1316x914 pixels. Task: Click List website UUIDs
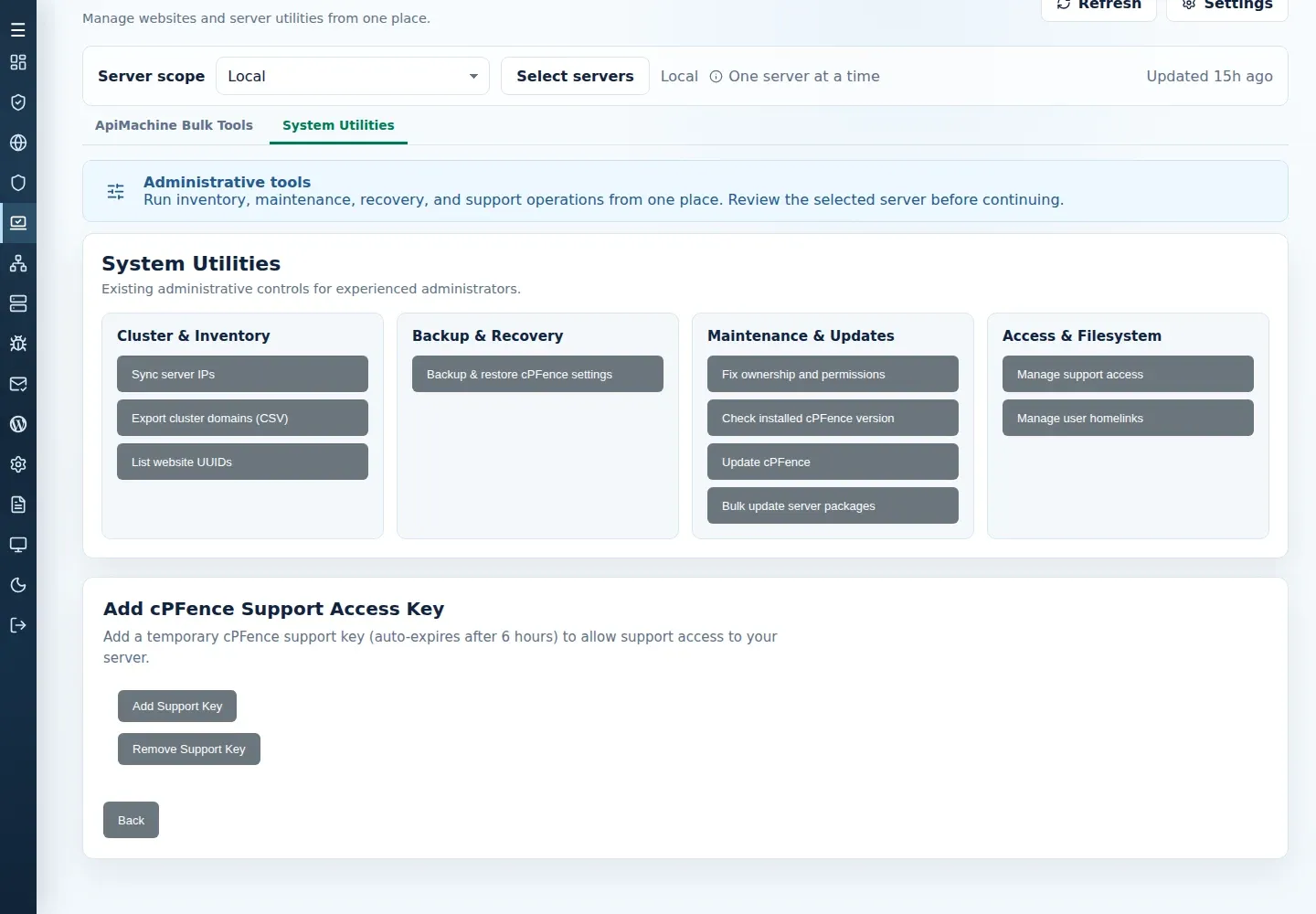(242, 462)
